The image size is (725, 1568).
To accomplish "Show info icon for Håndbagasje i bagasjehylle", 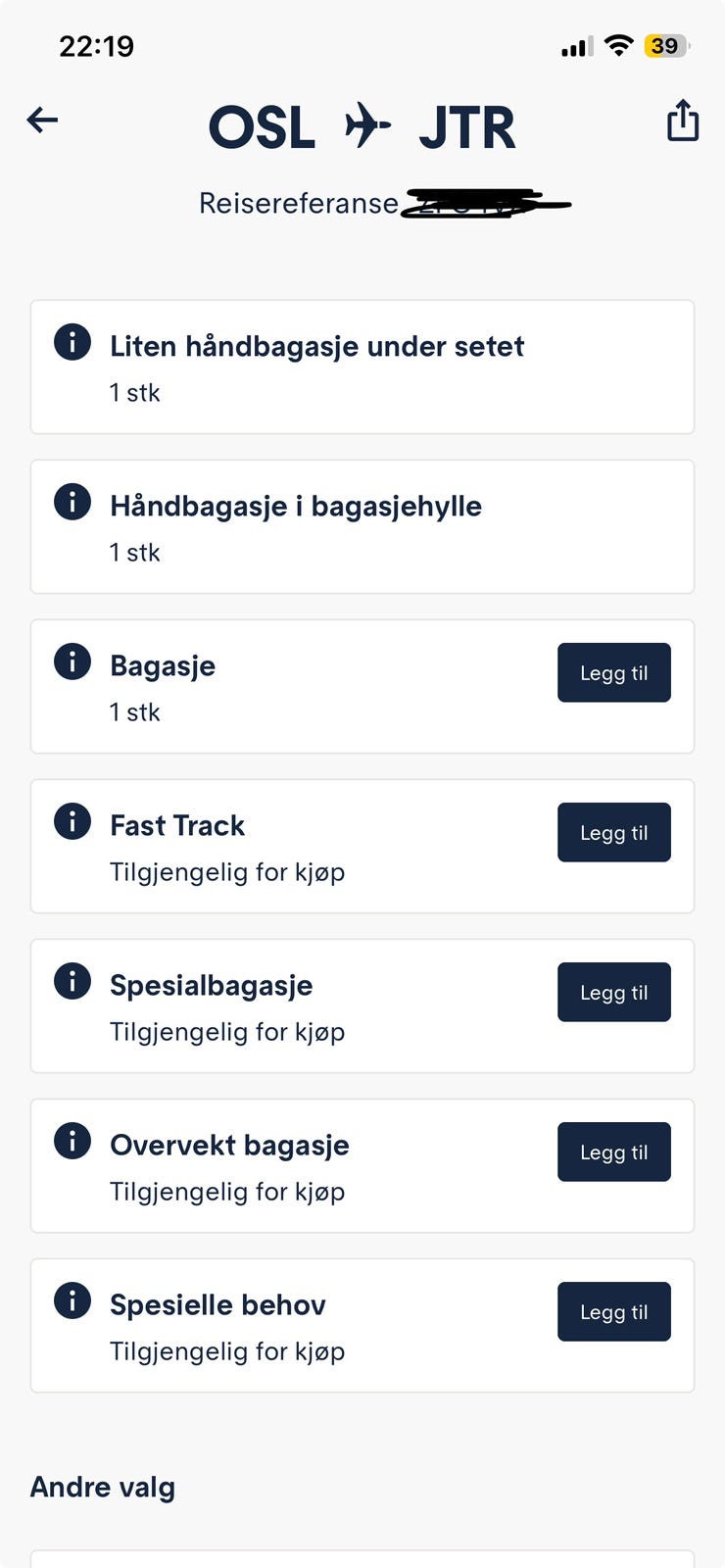I will pos(72,502).
